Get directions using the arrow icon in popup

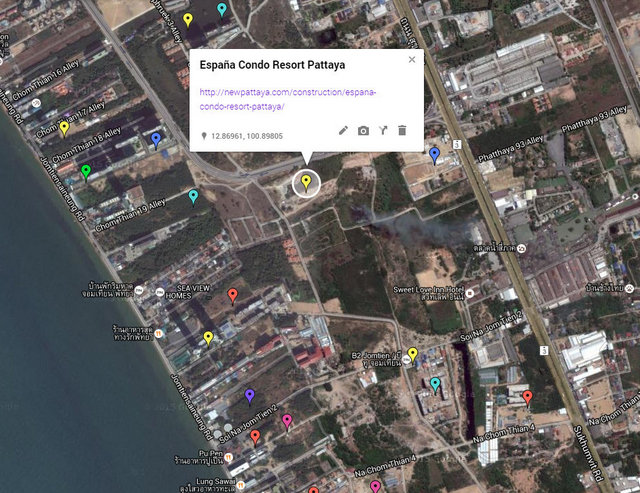click(x=383, y=130)
